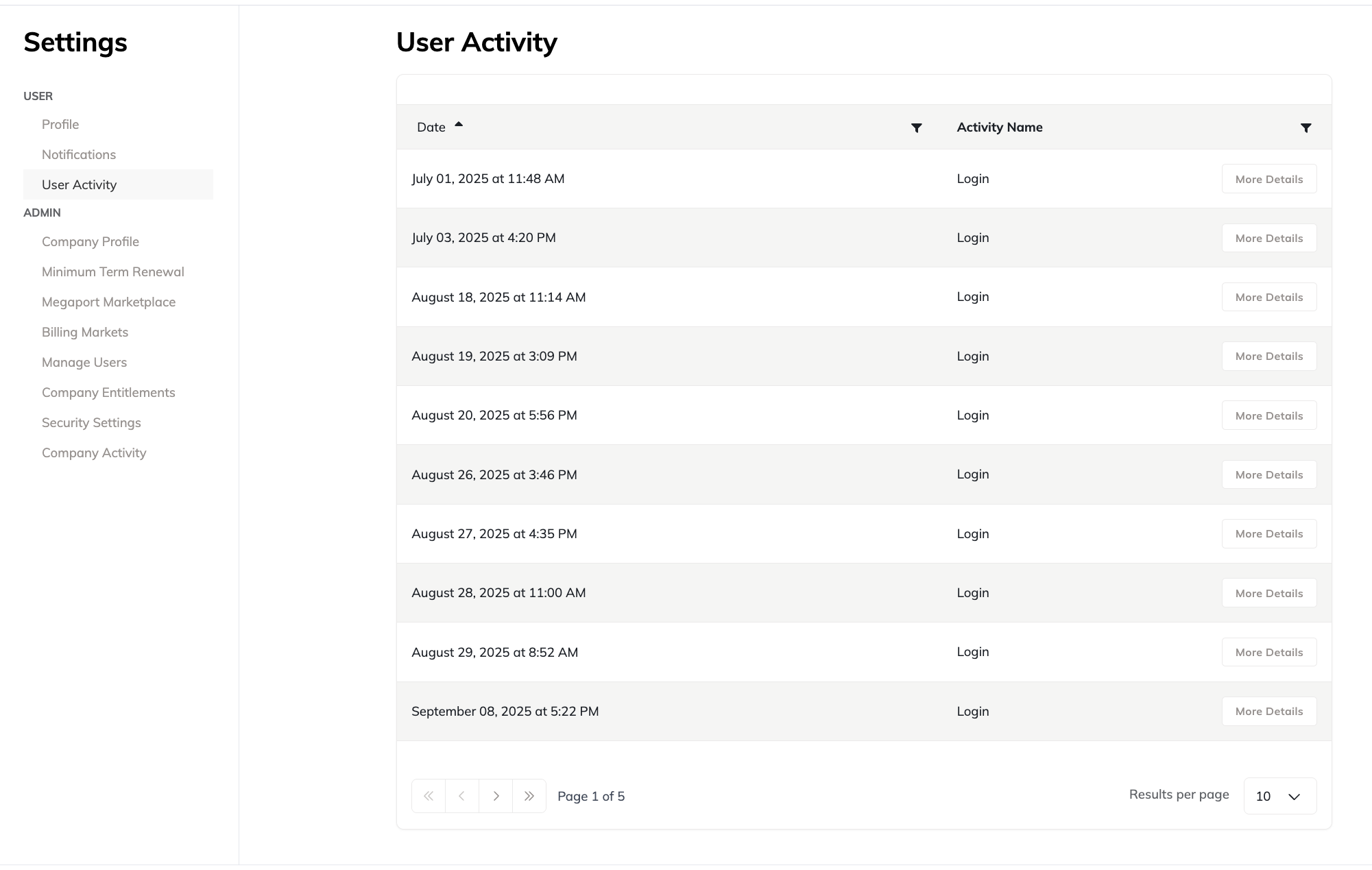Expand the USER section in the sidebar
The width and height of the screenshot is (1372, 870).
38,96
